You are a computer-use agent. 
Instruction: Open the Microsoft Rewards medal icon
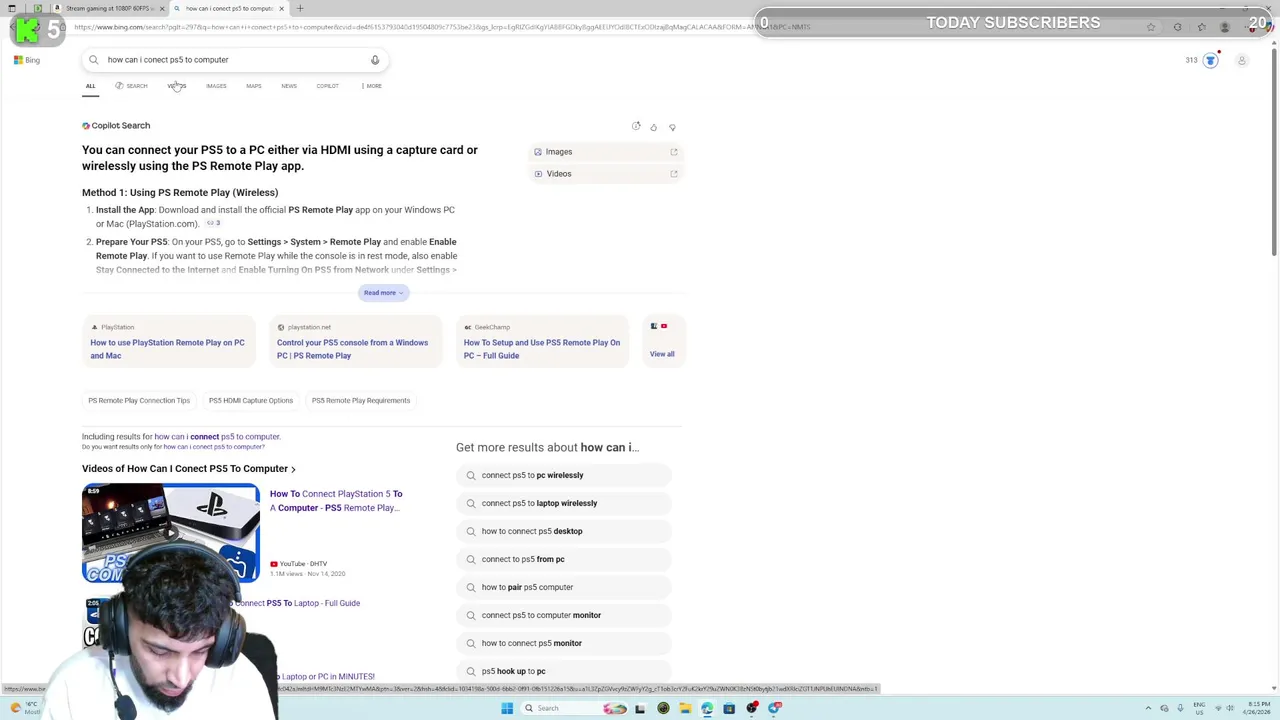click(1210, 60)
